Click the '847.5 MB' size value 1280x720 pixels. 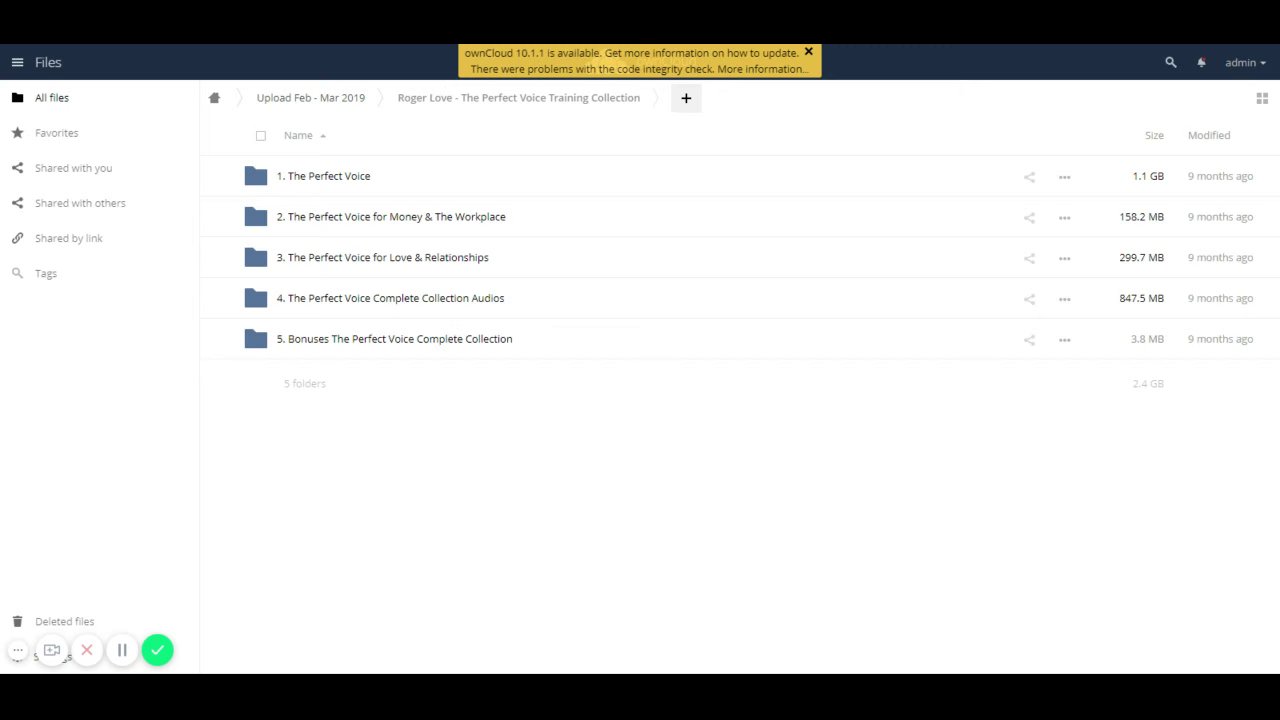[x=1142, y=298]
